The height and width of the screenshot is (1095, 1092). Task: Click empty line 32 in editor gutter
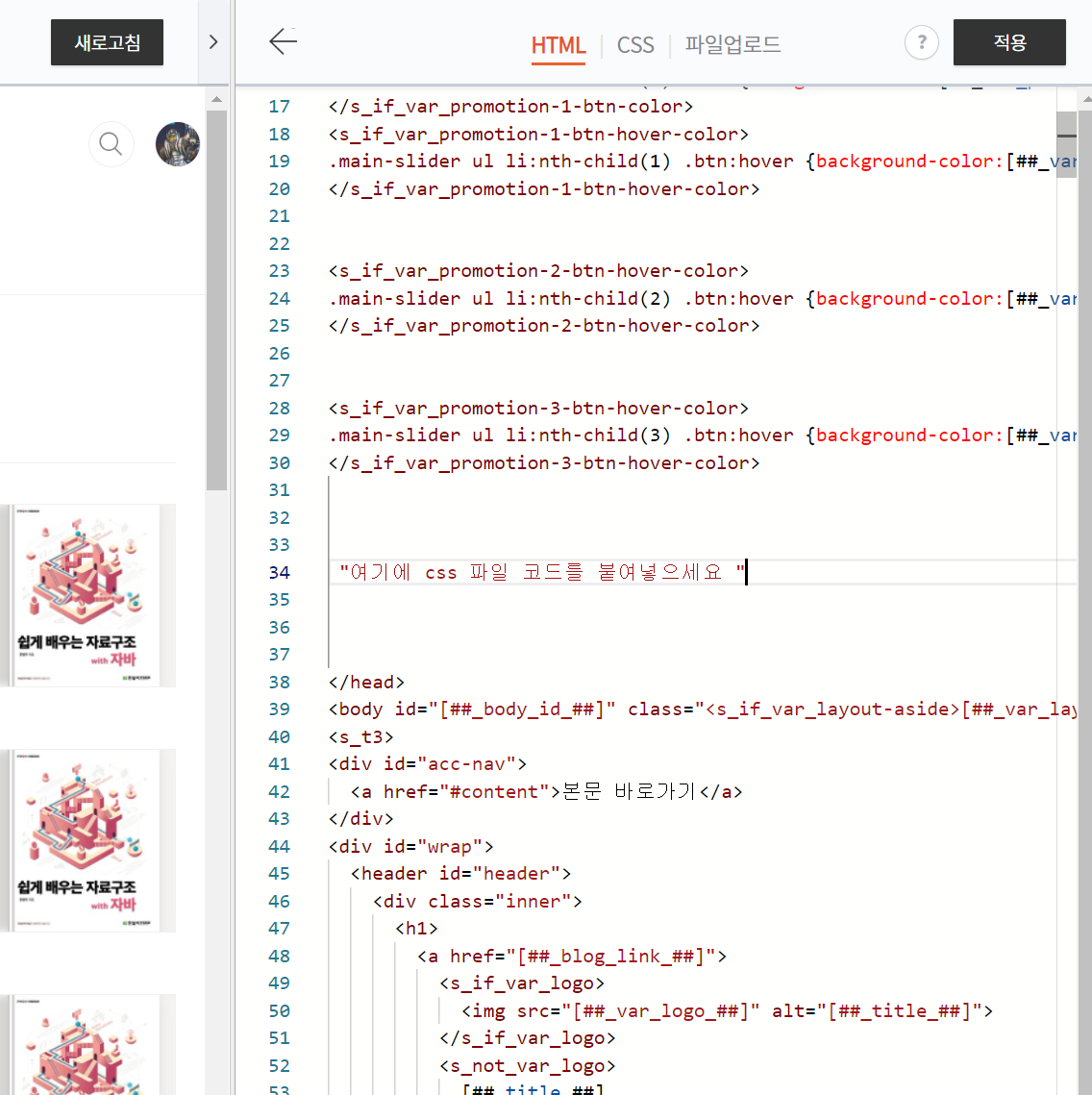pos(280,518)
